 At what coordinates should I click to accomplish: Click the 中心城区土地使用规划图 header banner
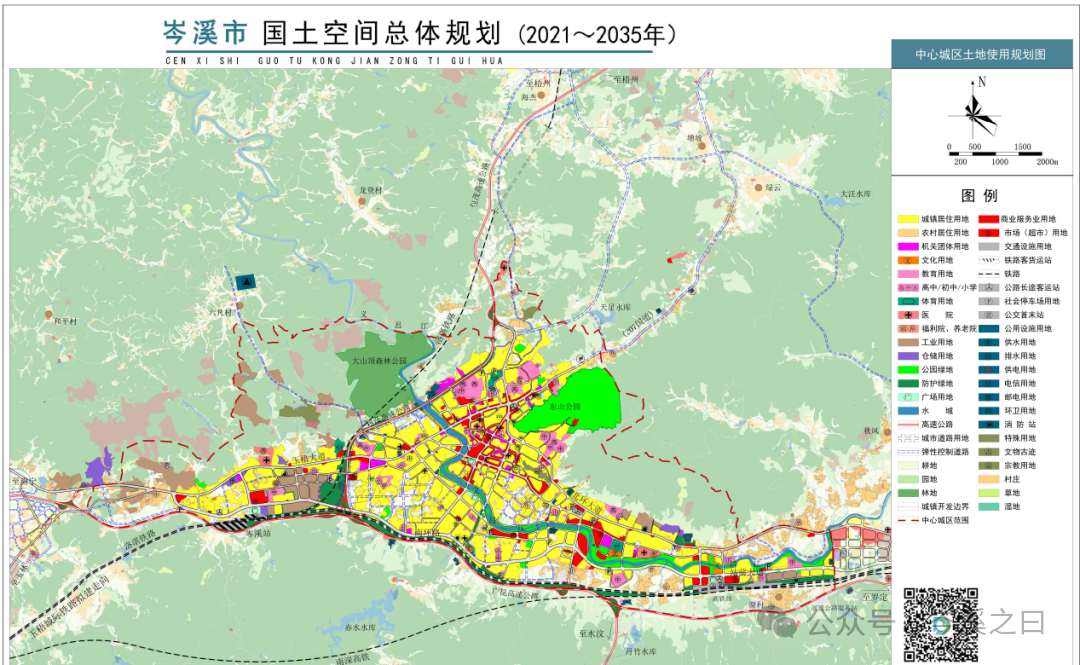tap(982, 54)
